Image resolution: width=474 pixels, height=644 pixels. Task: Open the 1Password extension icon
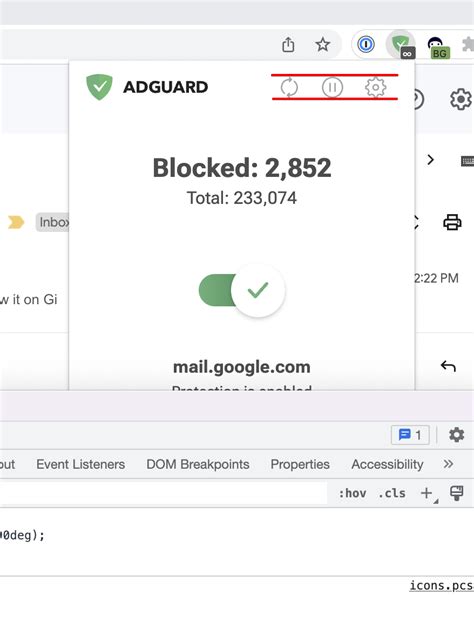366,44
